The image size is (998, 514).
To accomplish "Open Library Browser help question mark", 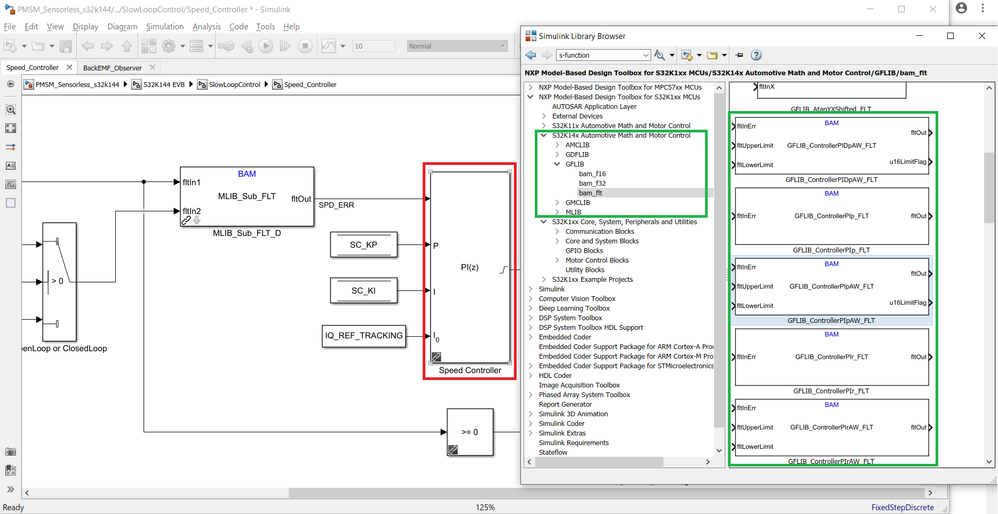I will [x=756, y=55].
